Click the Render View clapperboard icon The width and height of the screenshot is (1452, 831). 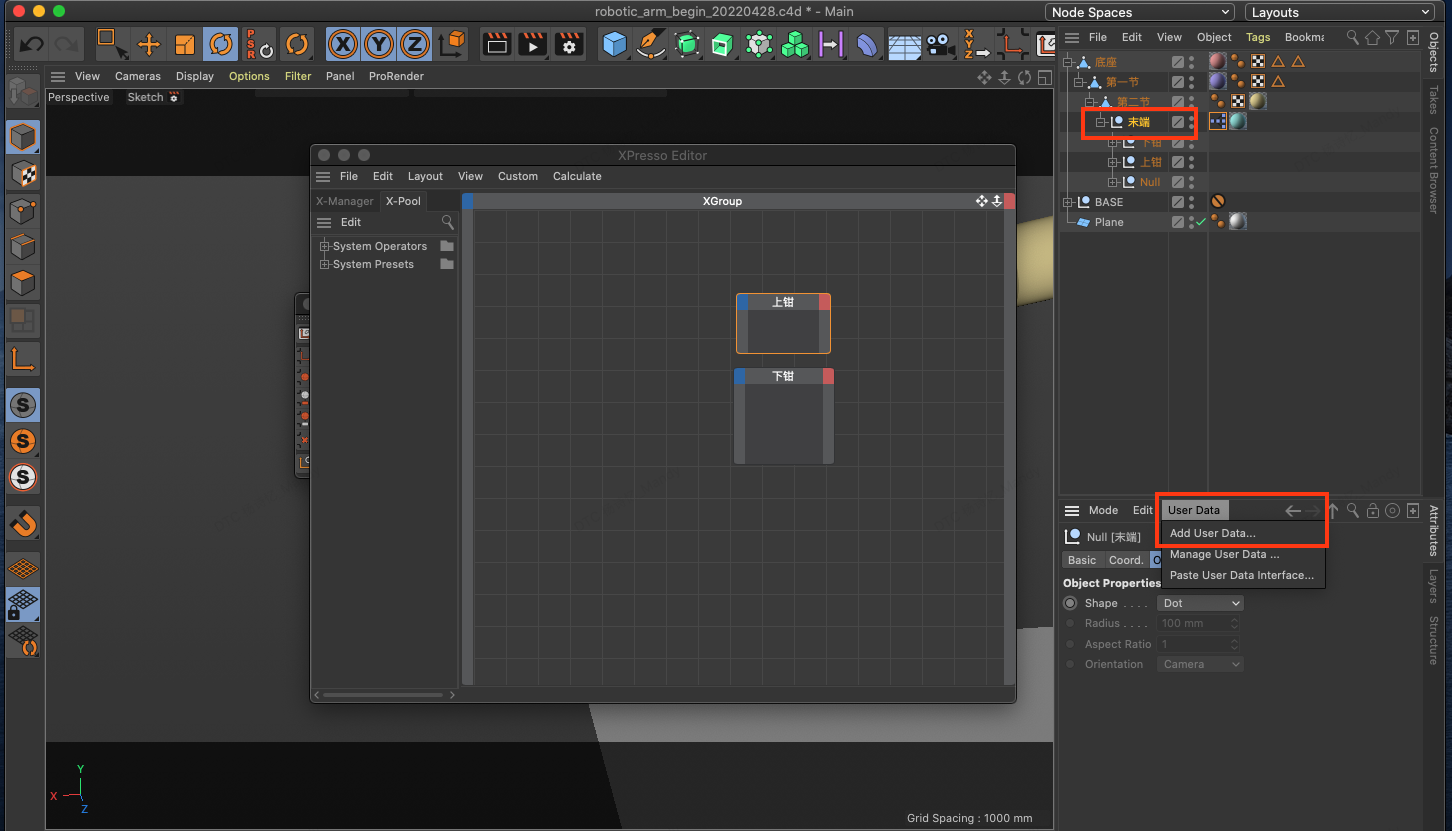coord(497,45)
